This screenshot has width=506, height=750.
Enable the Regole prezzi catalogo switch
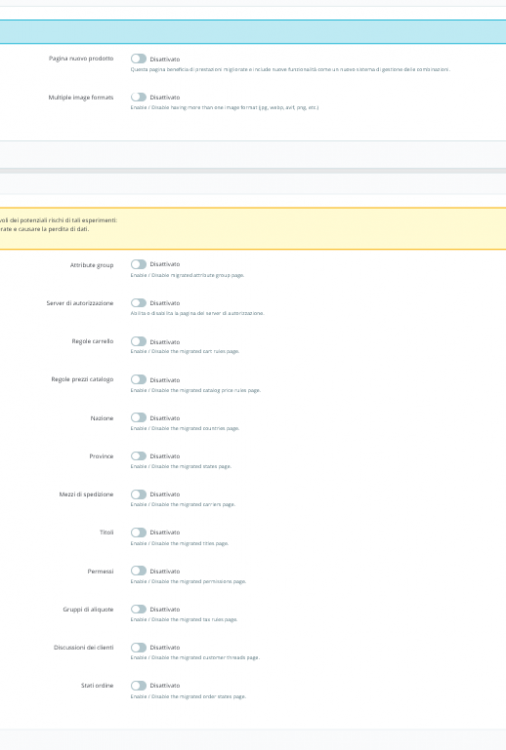click(x=139, y=379)
